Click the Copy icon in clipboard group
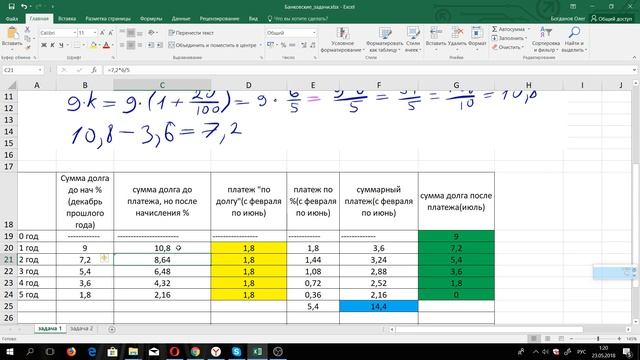This screenshot has height=360, width=640. tap(27, 38)
